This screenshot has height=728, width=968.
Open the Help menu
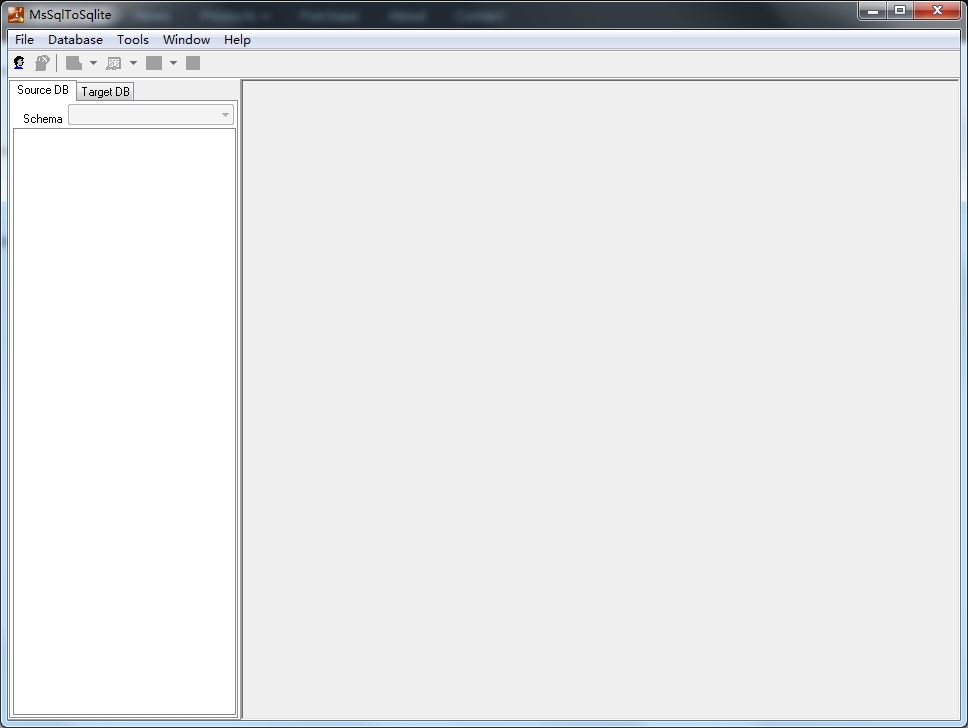pos(237,40)
